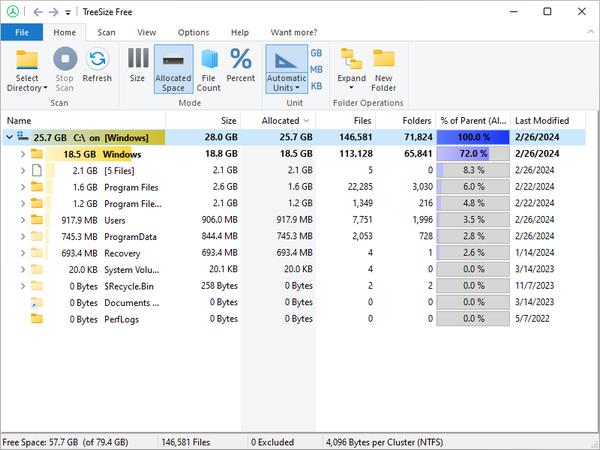
Task: Select the ProgramData row
Action: (293, 236)
